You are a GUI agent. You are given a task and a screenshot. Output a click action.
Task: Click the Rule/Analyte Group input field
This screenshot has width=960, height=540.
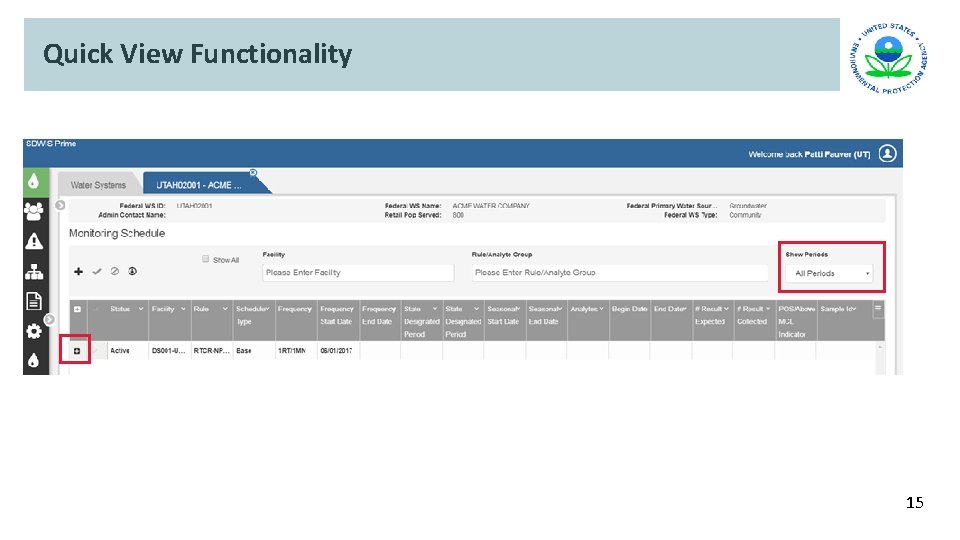(x=620, y=272)
